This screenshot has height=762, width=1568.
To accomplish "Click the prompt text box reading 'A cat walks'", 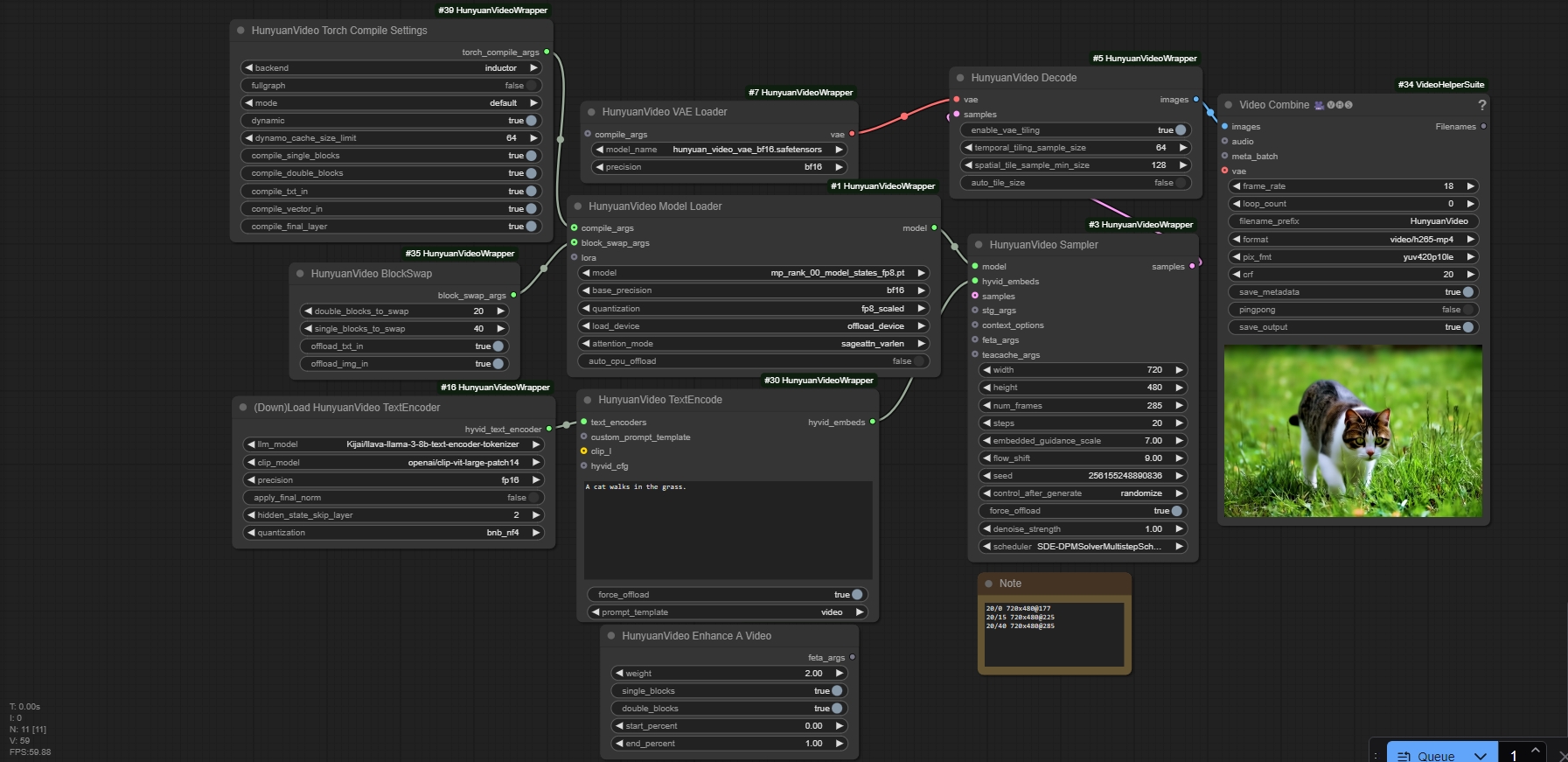I will coord(728,529).
